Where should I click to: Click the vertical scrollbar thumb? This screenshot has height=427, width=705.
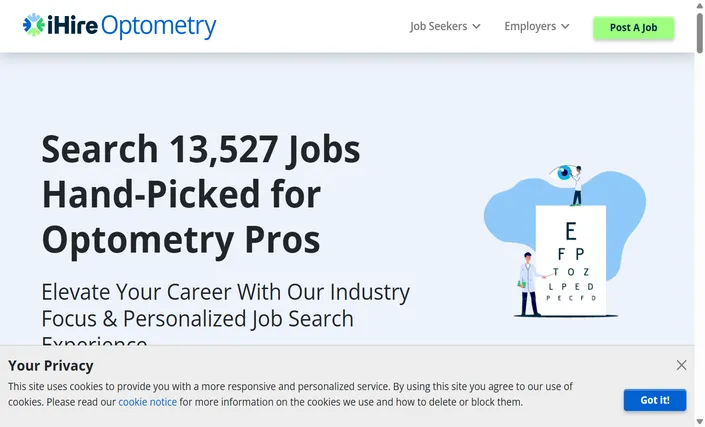(700, 33)
